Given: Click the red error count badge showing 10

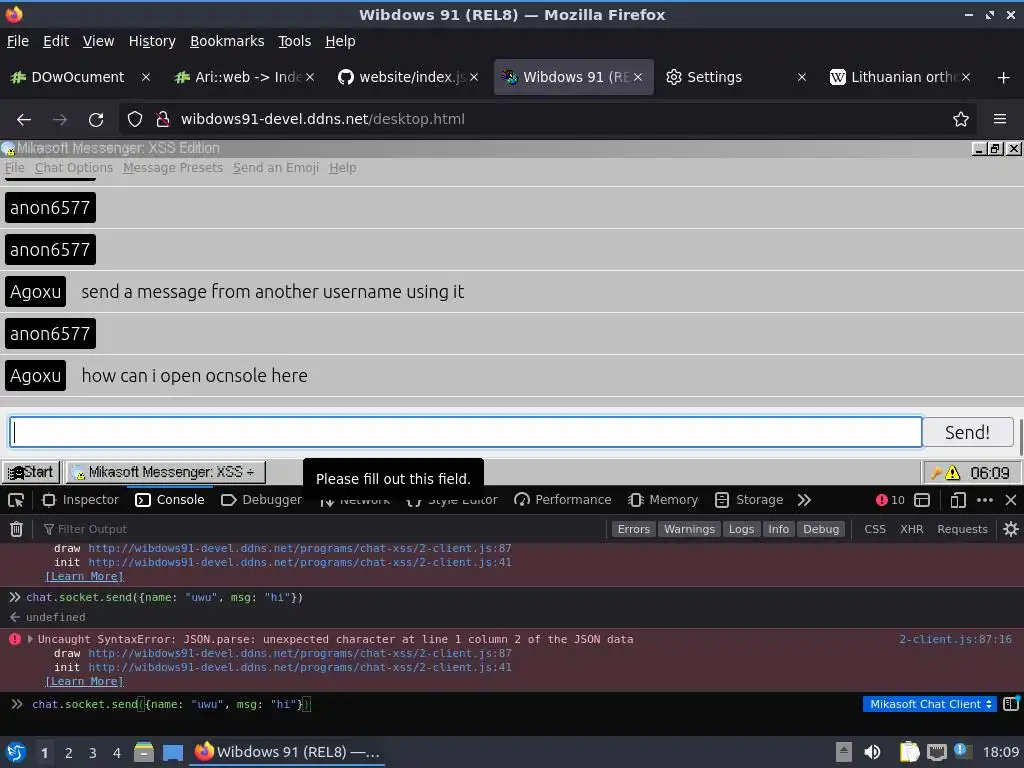Looking at the screenshot, I should 890,500.
